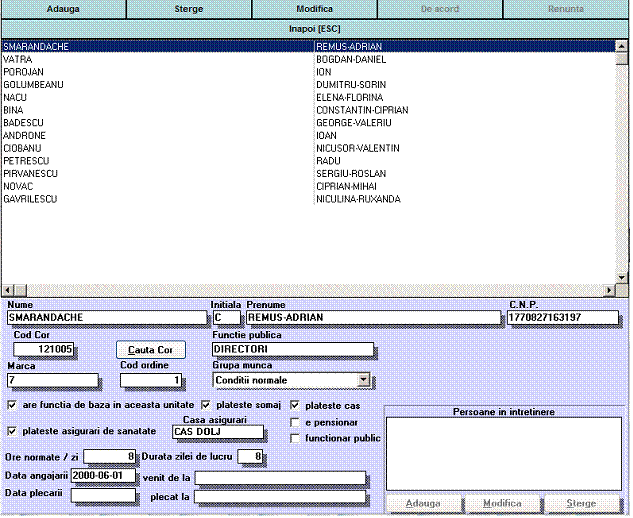
Task: Expand the Grupa munca dropdown
Action: click(x=363, y=380)
